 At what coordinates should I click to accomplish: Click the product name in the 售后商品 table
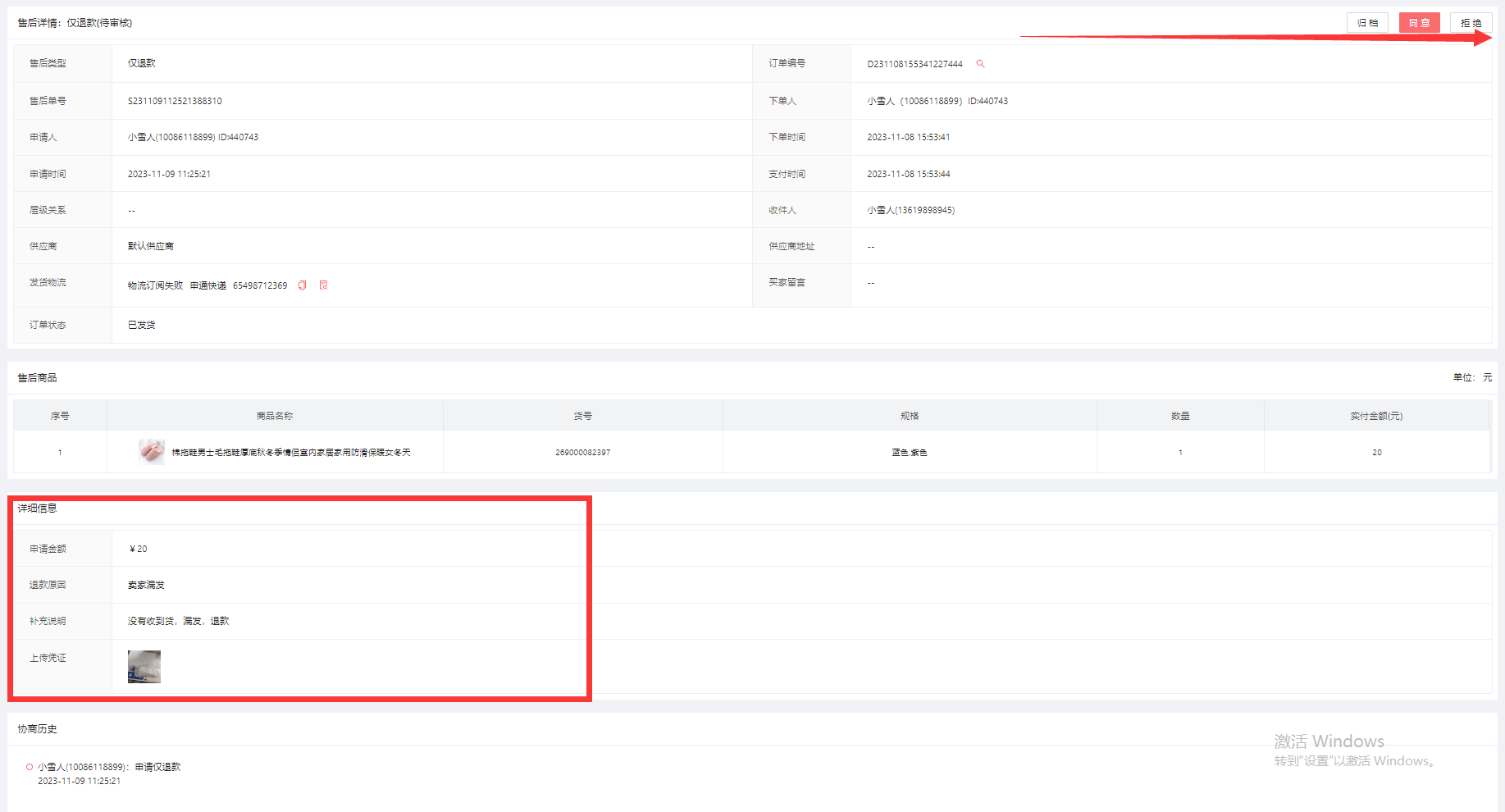(x=290, y=453)
